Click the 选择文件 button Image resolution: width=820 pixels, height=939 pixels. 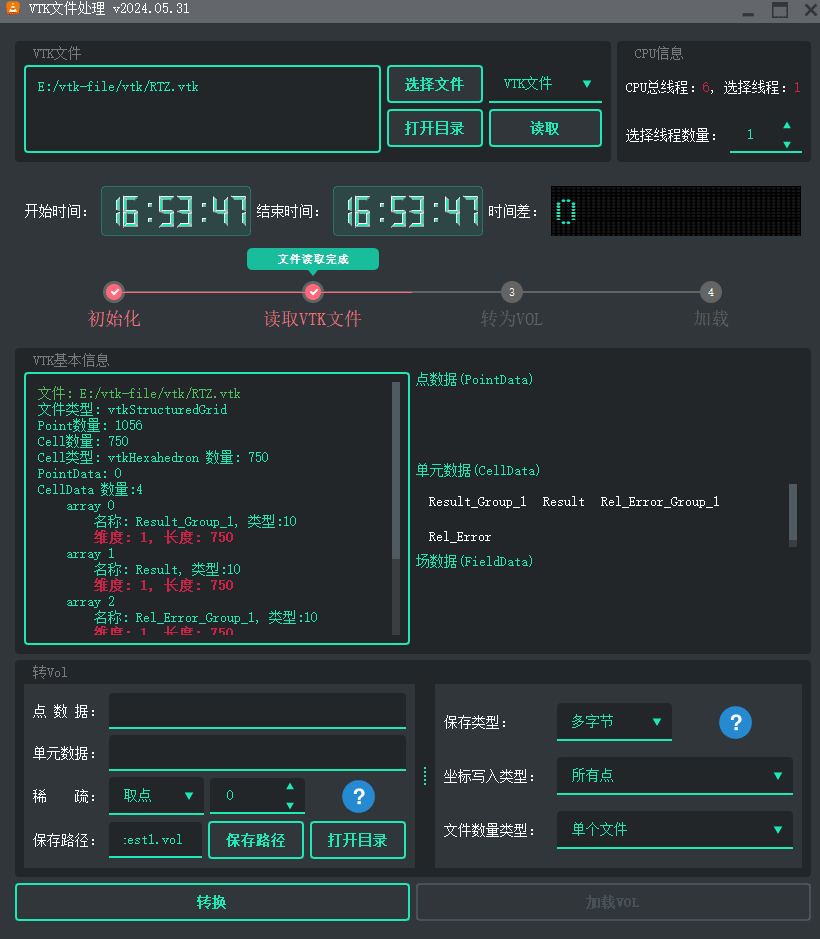point(434,84)
